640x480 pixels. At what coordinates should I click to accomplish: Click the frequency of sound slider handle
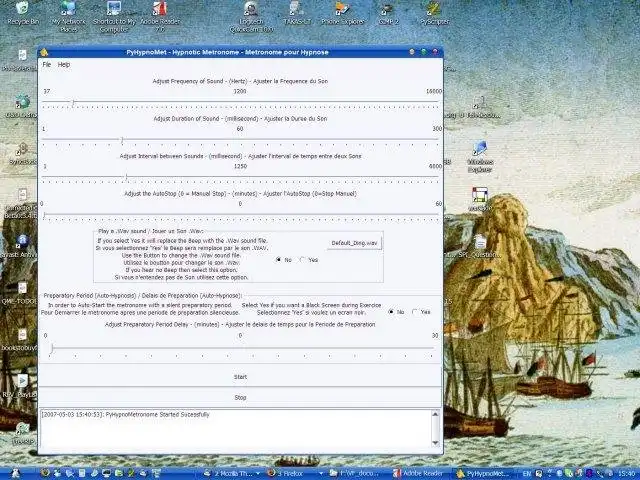click(x=73, y=102)
